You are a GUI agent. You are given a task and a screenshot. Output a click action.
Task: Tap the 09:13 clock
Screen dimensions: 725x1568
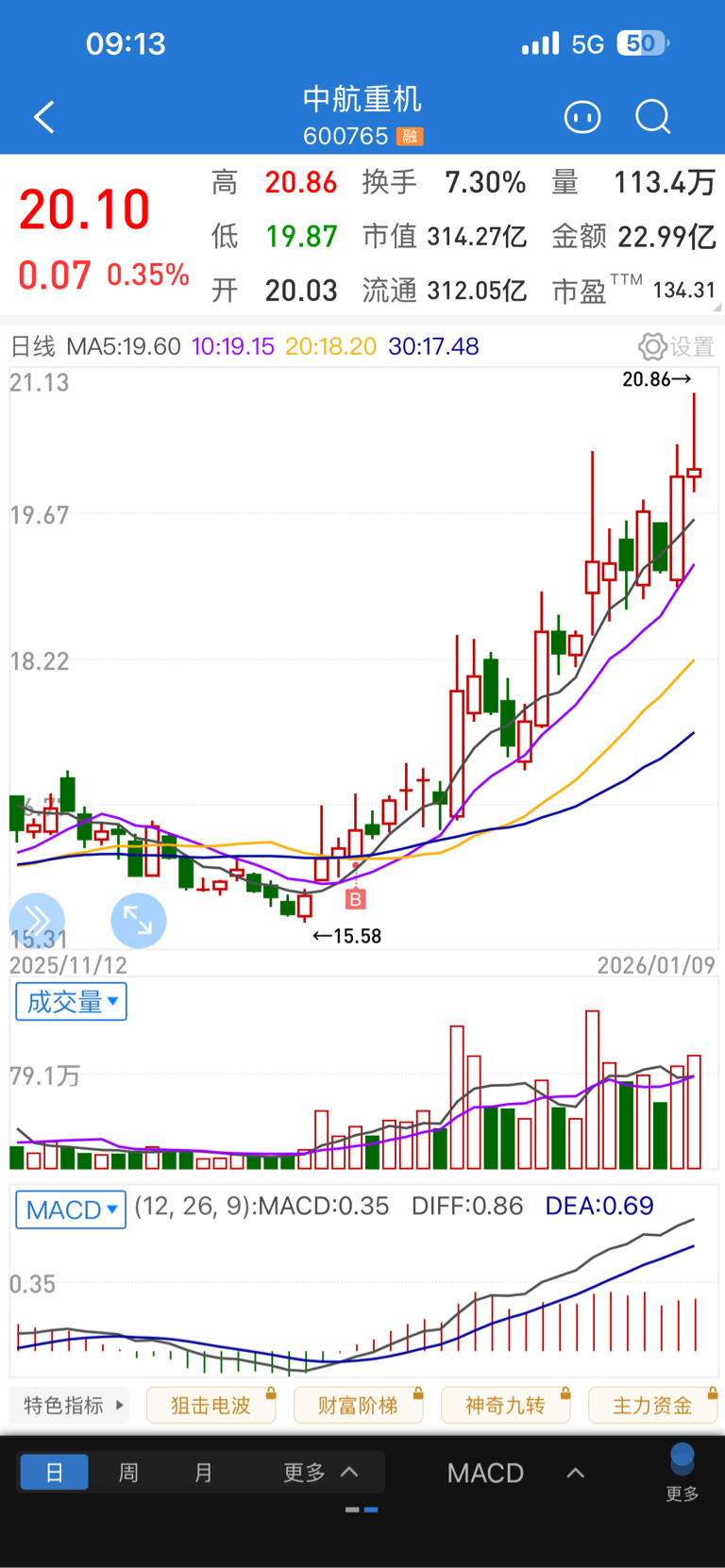point(126,44)
